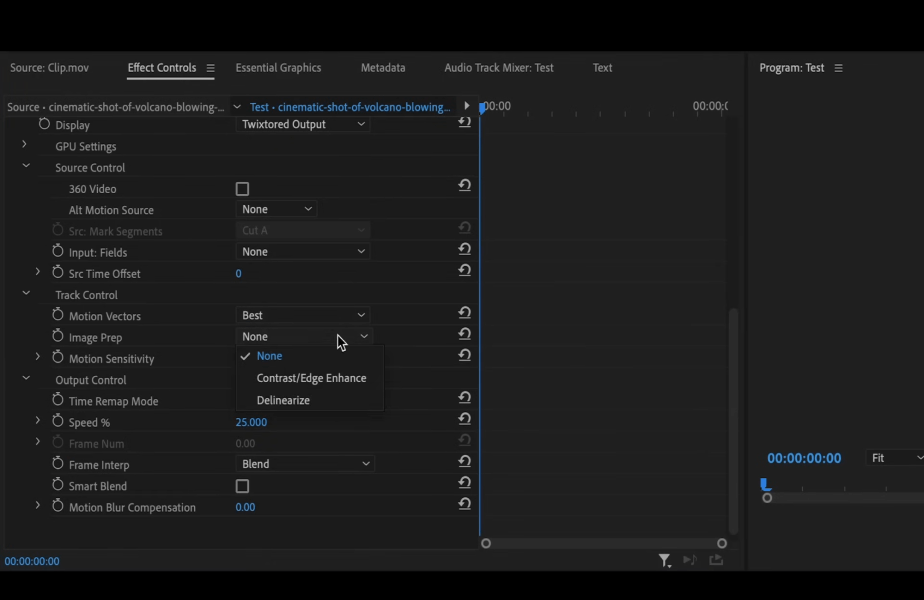The image size is (924, 600).
Task: Click the play-only-audio icon at panel bottom
Action: click(689, 560)
